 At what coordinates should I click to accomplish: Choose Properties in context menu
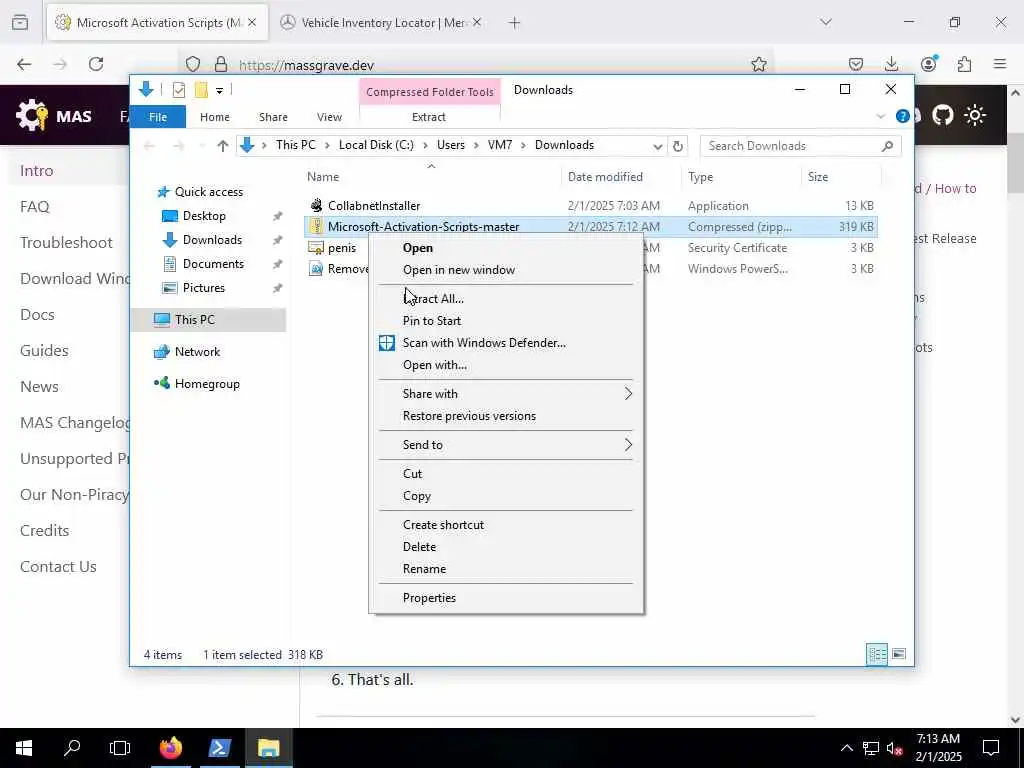(x=506, y=598)
